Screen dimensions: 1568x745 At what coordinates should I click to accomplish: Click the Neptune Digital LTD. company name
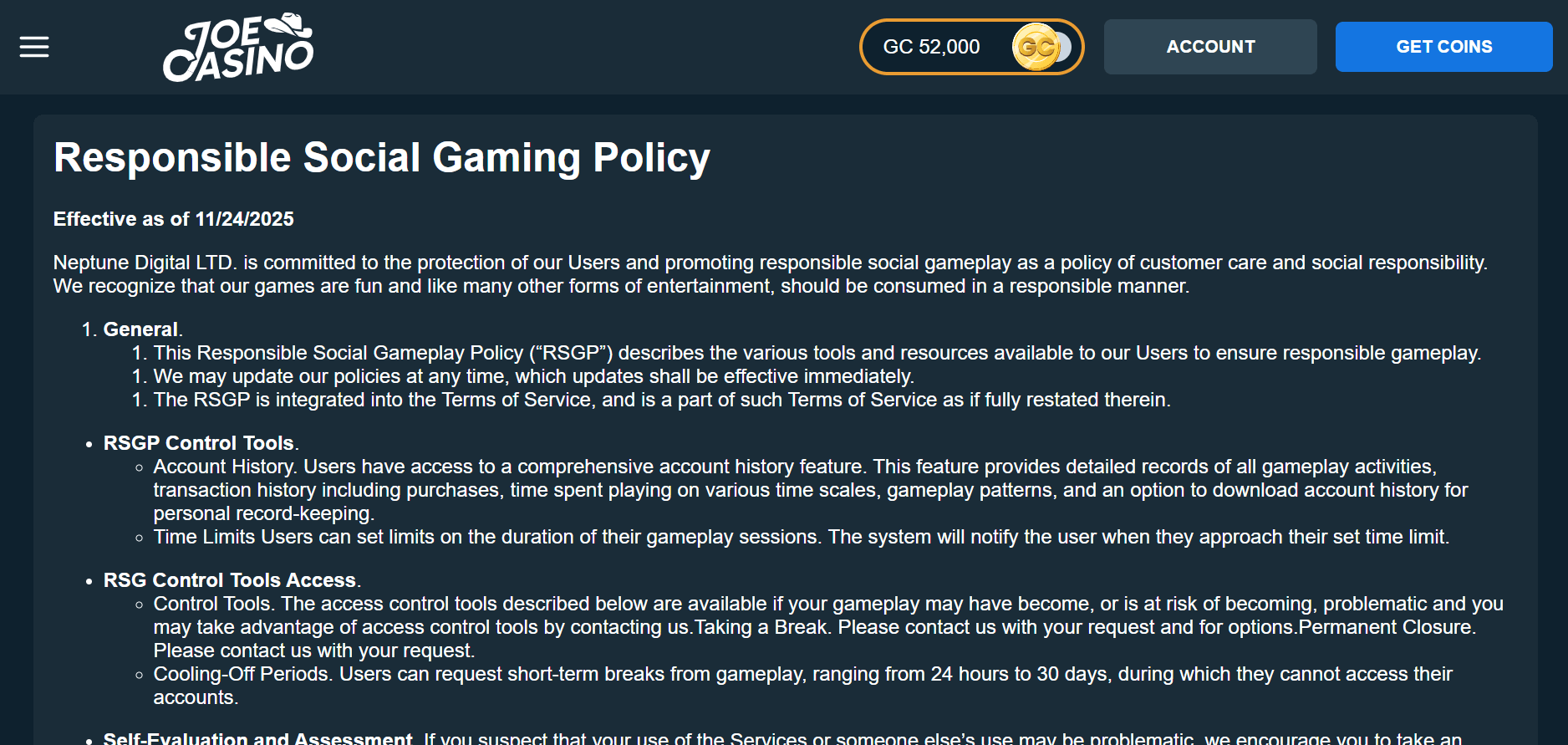pyautogui.click(x=144, y=263)
